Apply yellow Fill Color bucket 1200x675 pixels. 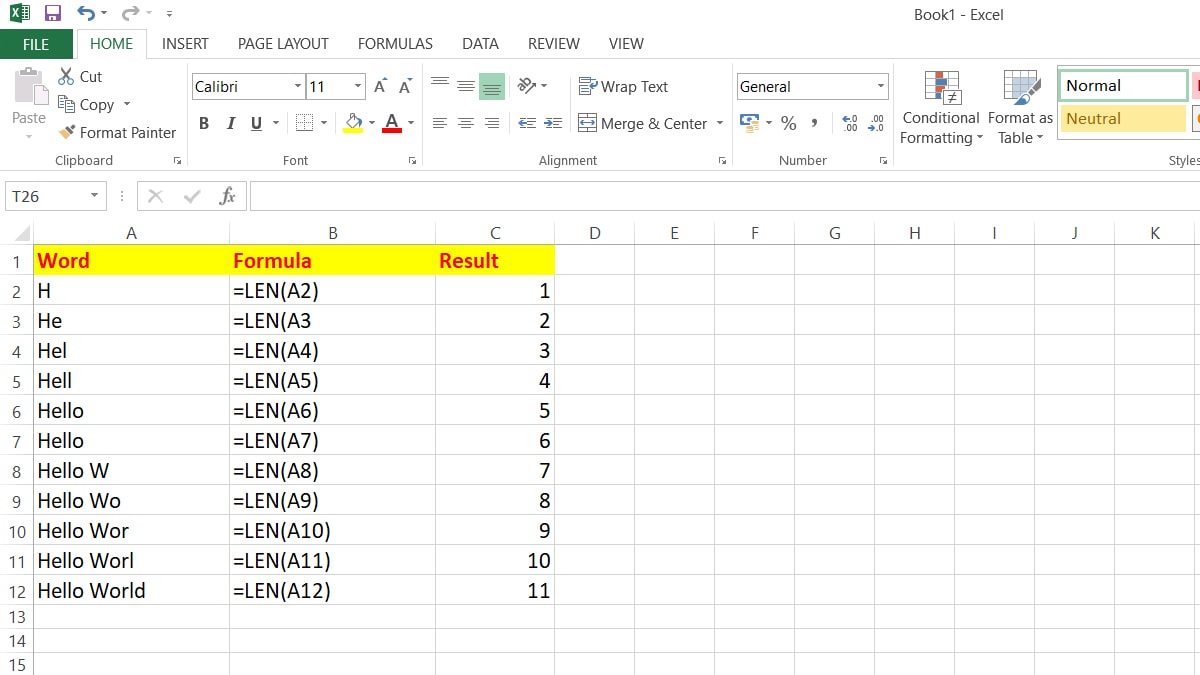[353, 123]
